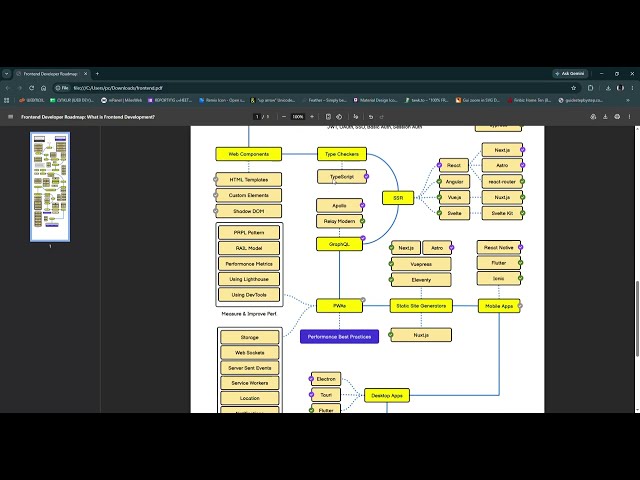
Task: Redo the PDF annotation
Action: tap(382, 117)
